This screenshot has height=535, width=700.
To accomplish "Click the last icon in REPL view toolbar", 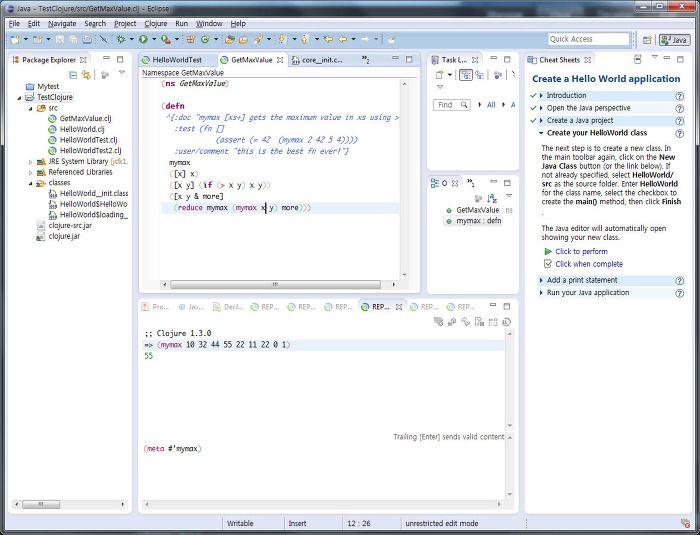I will [x=507, y=322].
